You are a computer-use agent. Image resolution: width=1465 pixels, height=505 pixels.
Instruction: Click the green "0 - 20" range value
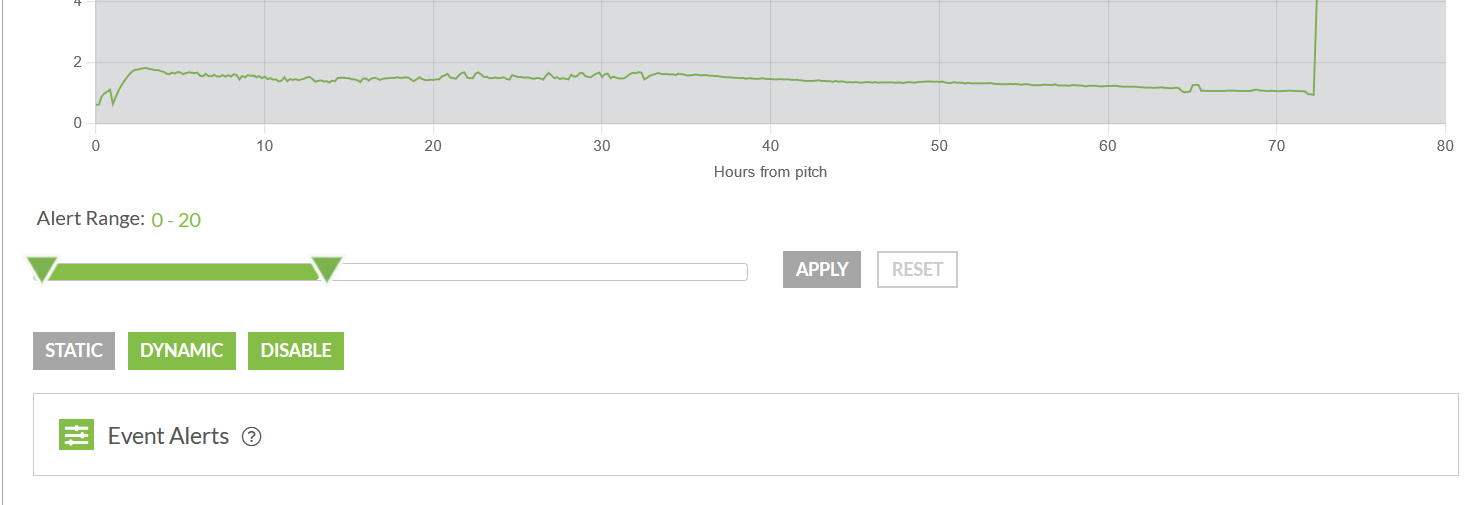pos(176,220)
